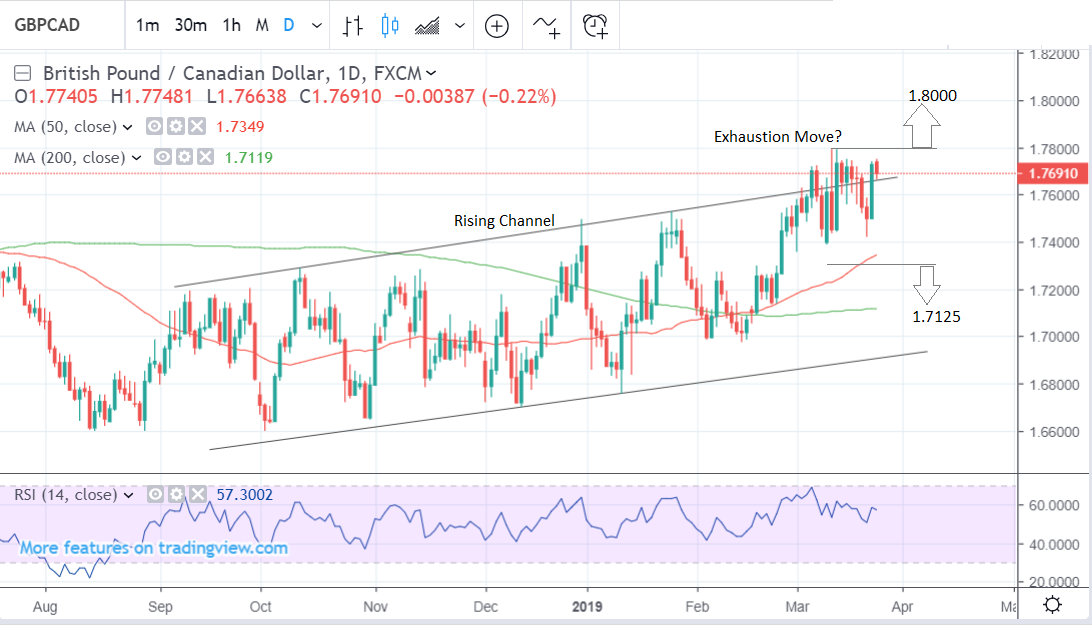Expand the timeframe interval dropdown arrow
The height and width of the screenshot is (626, 1092).
[317, 26]
